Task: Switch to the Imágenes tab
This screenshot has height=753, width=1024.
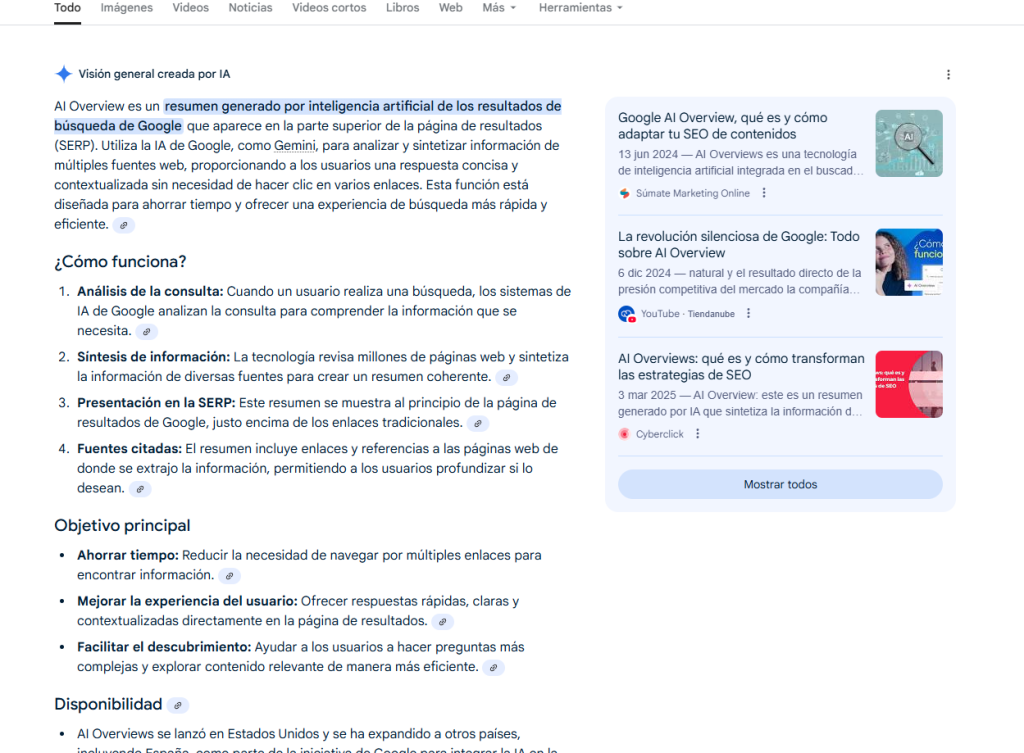Action: tap(127, 8)
